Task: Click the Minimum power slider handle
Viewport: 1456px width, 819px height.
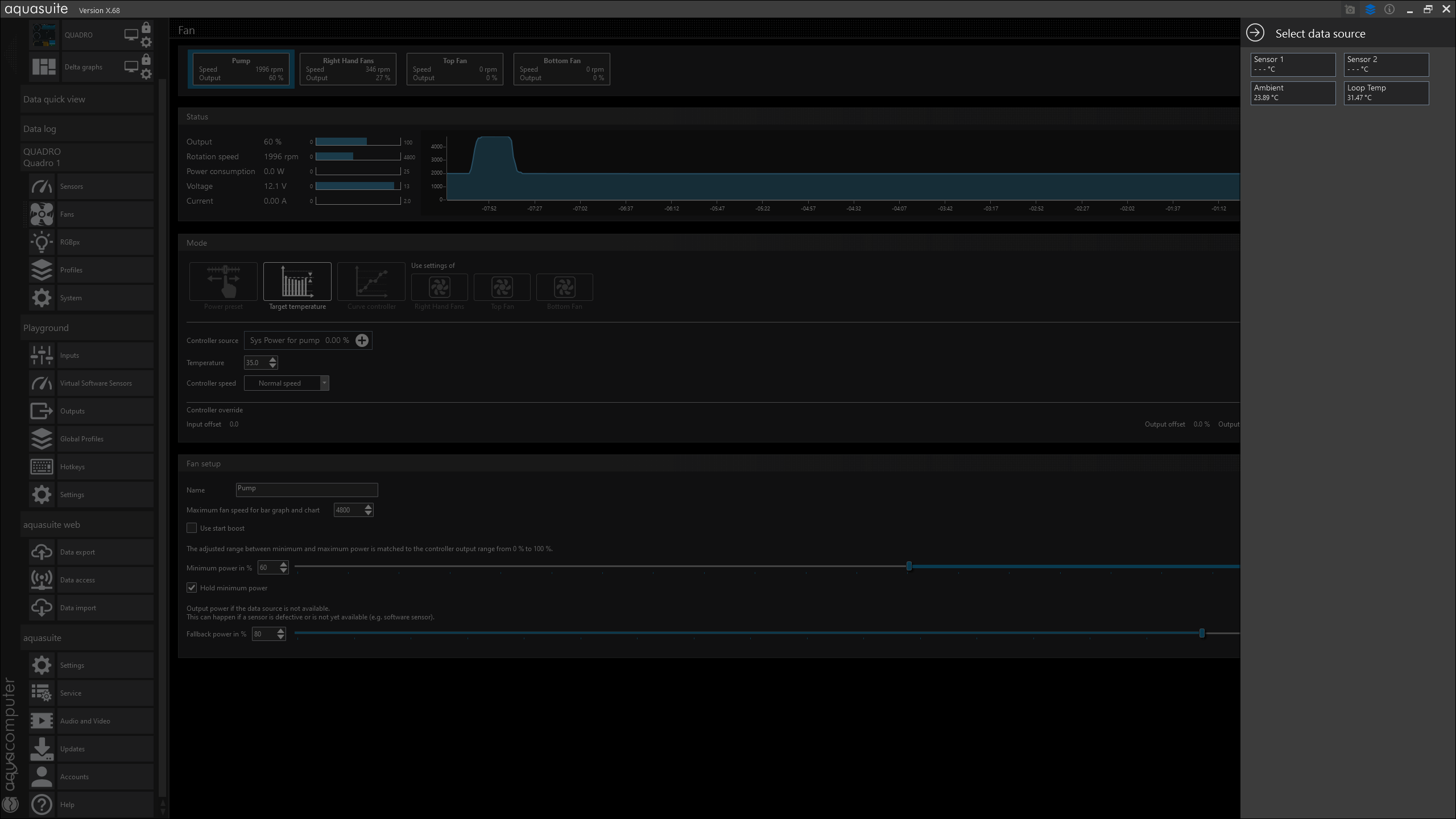Action: (x=909, y=566)
